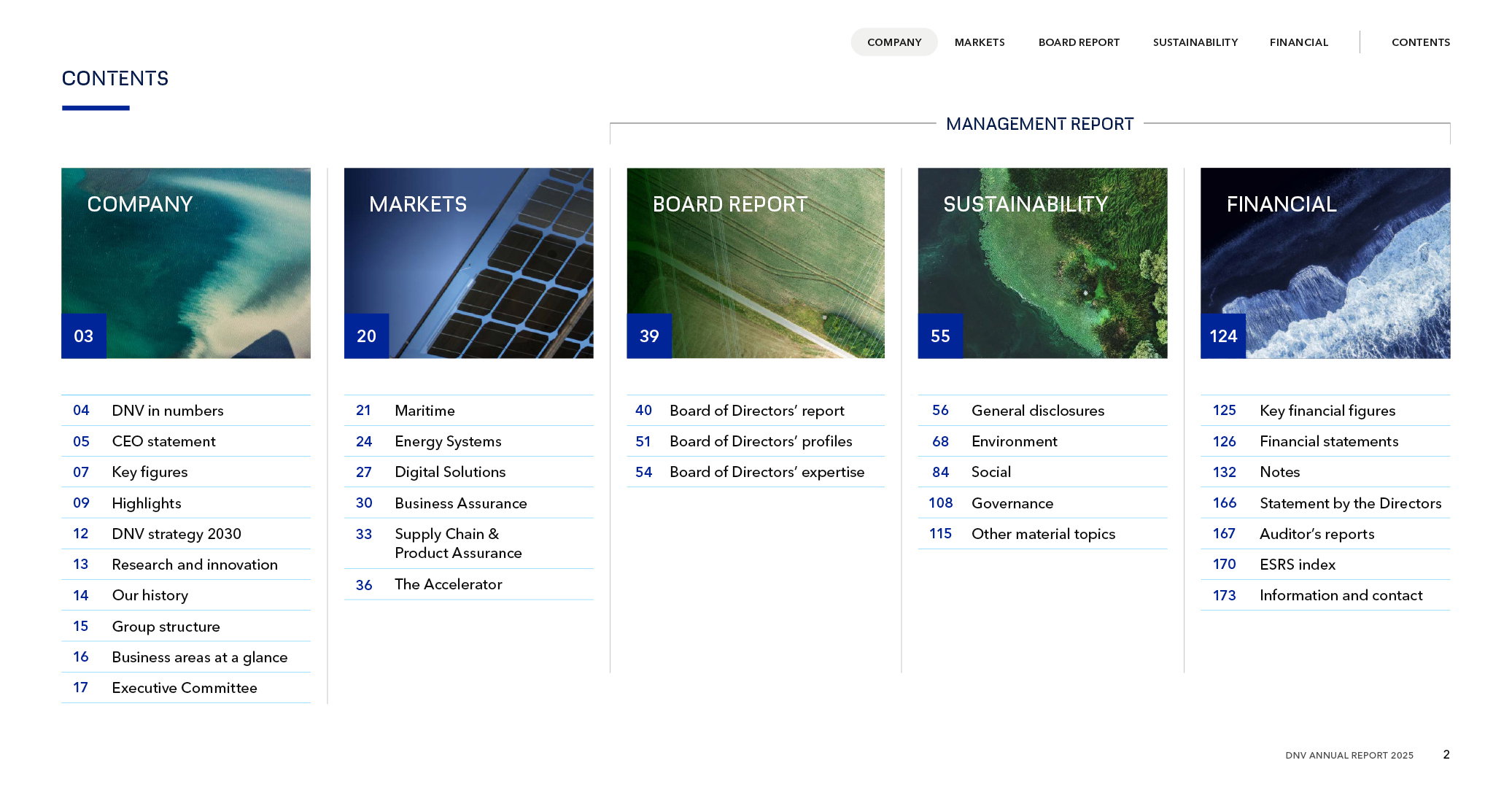This screenshot has height=798, width=1512.
Task: Jump to Maritime section link
Action: point(424,411)
